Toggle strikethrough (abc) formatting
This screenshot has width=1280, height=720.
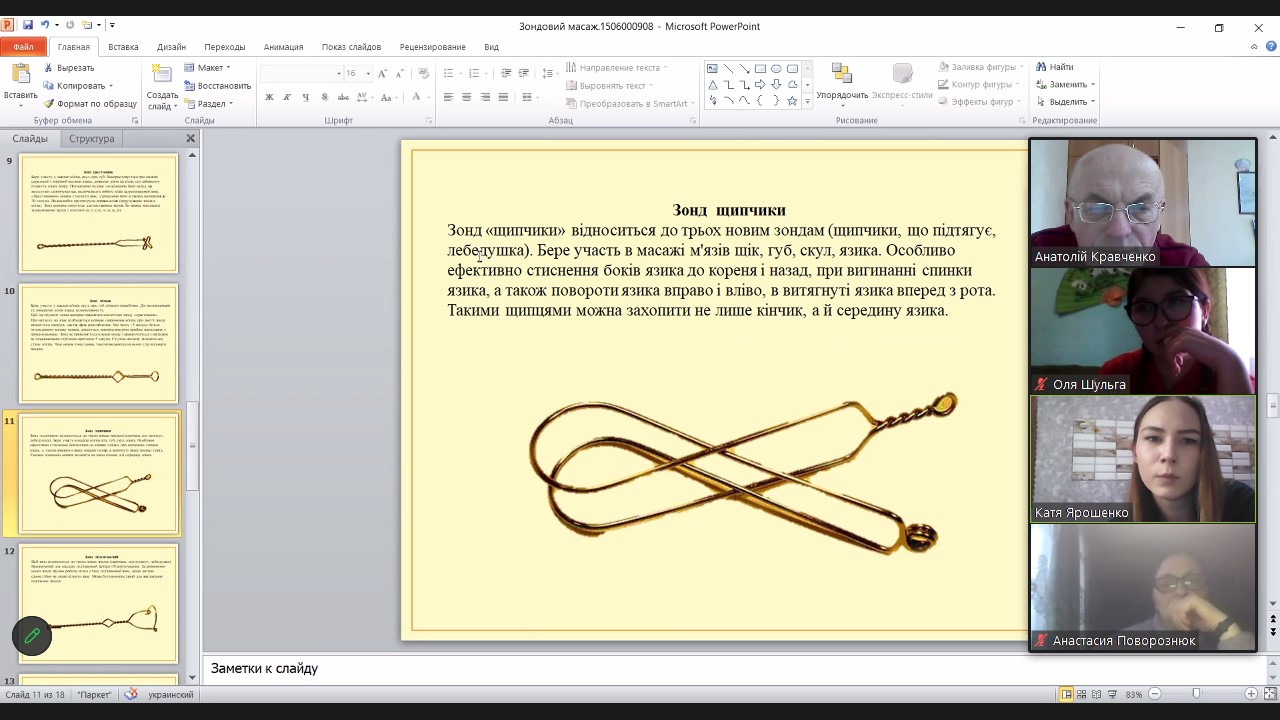341,97
